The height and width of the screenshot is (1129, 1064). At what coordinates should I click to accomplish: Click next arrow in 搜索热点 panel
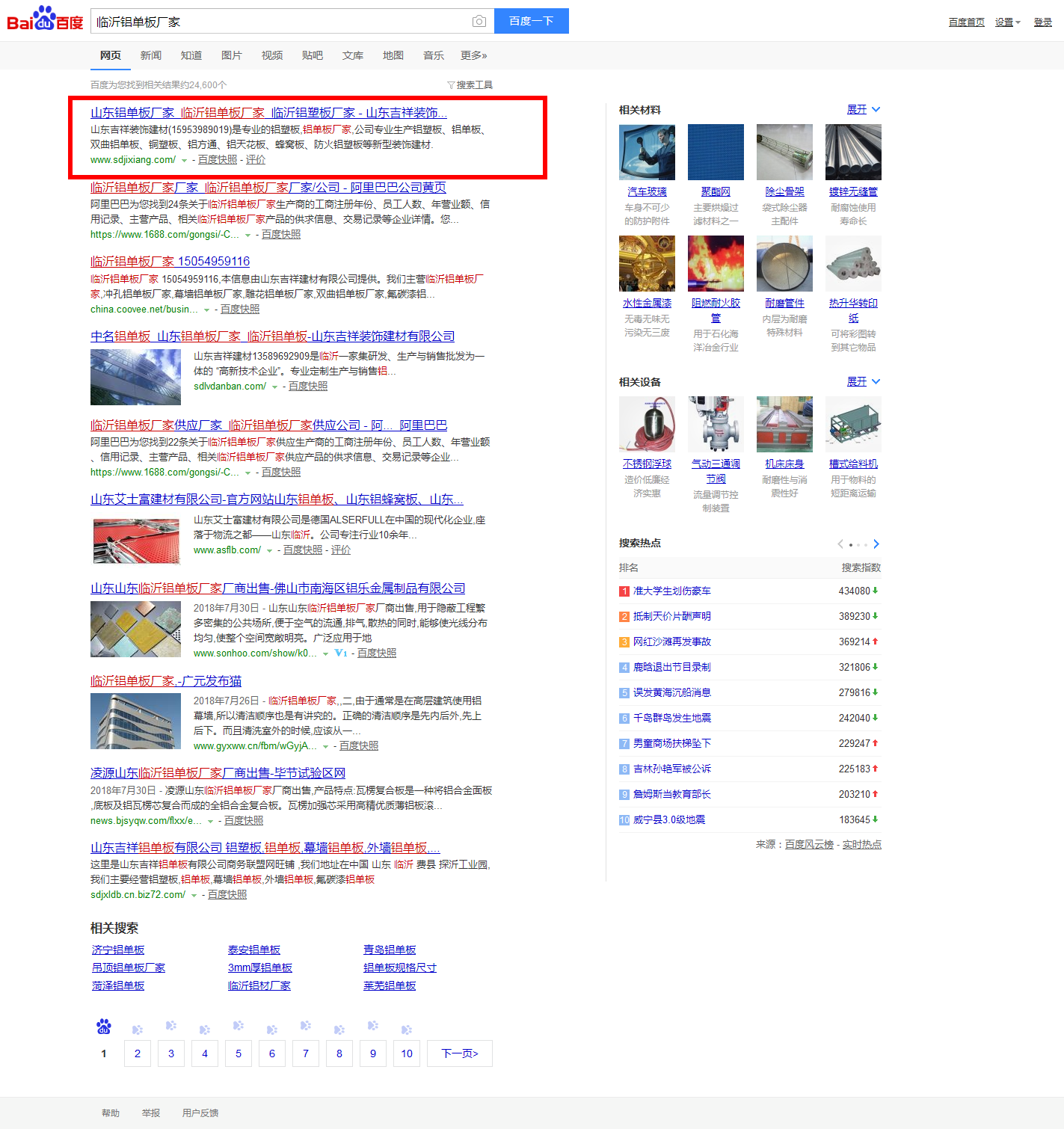point(876,544)
